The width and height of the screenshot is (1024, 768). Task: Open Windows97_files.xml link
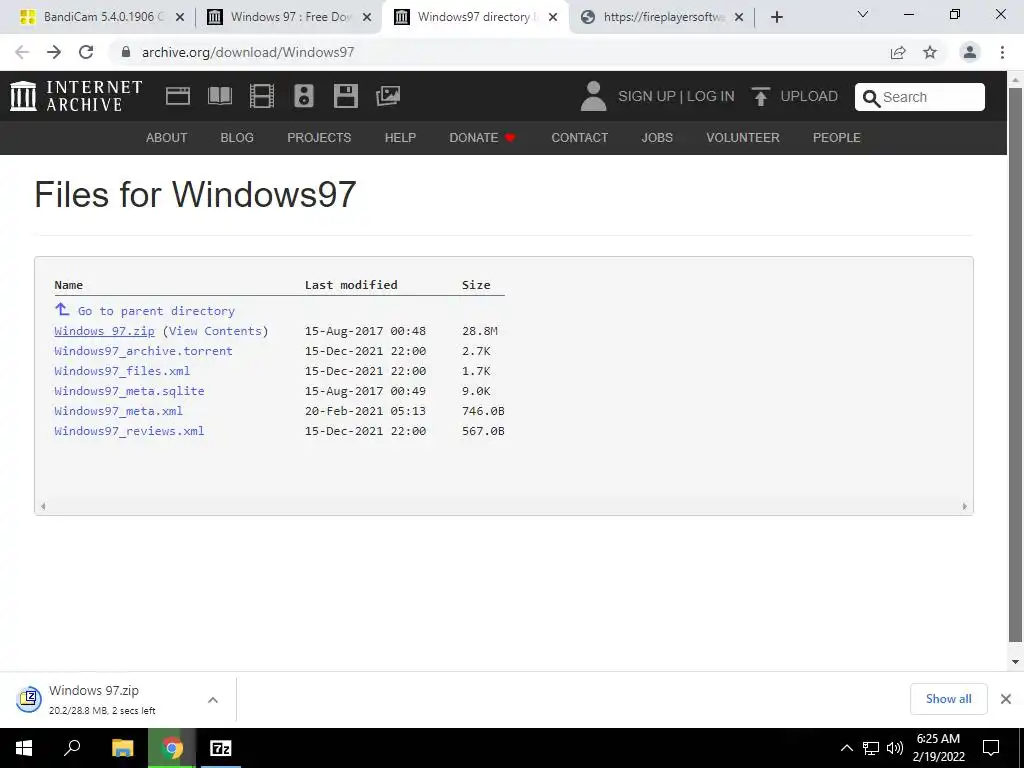point(122,371)
